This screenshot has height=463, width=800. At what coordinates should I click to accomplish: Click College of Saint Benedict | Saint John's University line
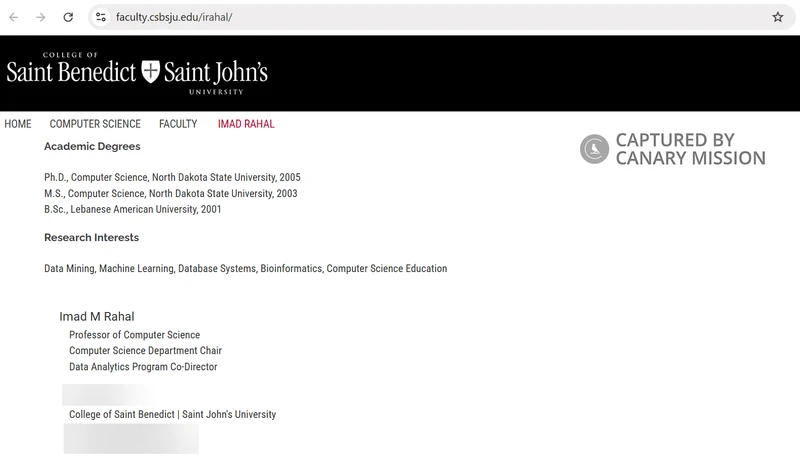coord(172,415)
